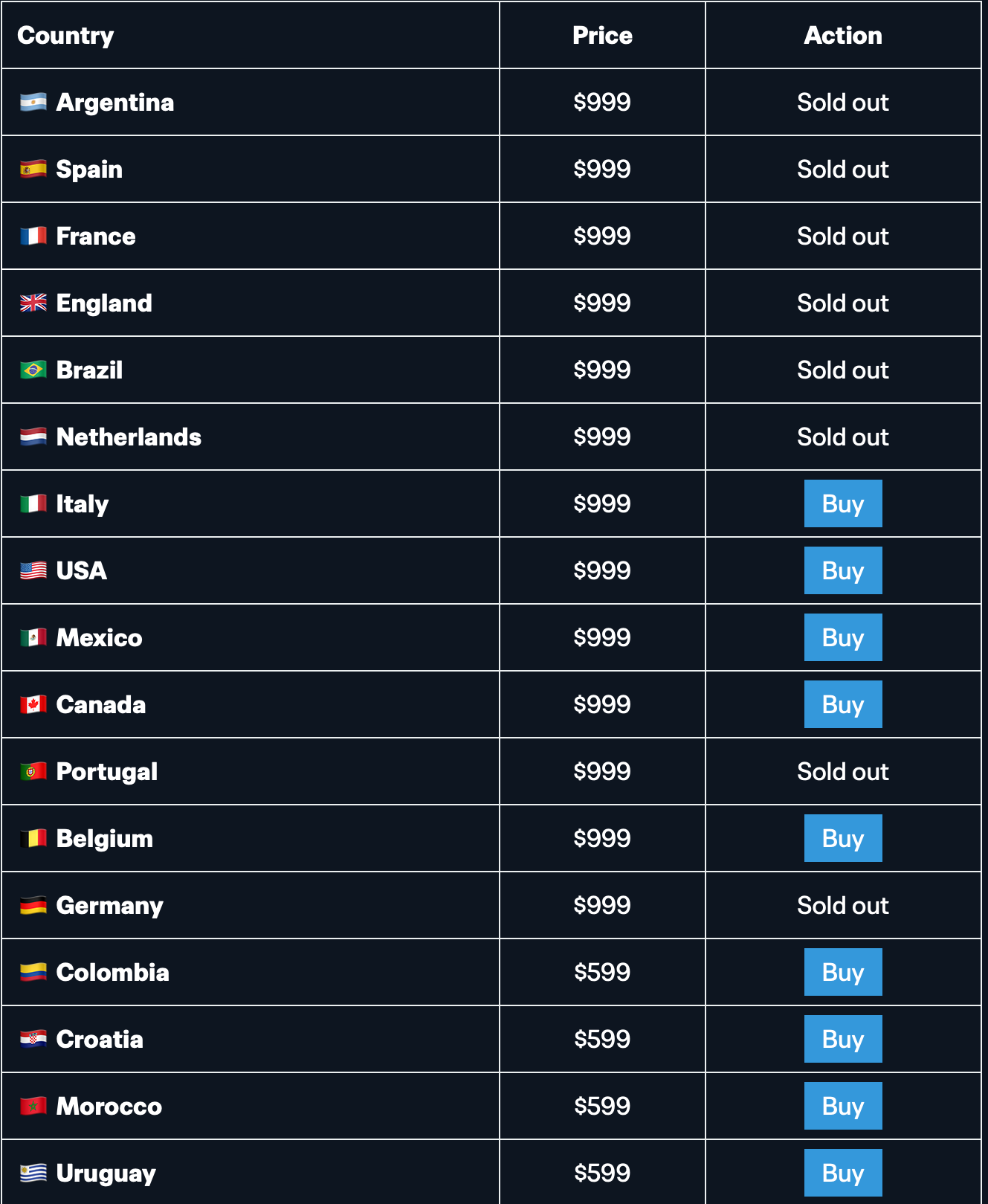This screenshot has height=1204, width=988.
Task: Click the Price column header
Action: tap(602, 36)
